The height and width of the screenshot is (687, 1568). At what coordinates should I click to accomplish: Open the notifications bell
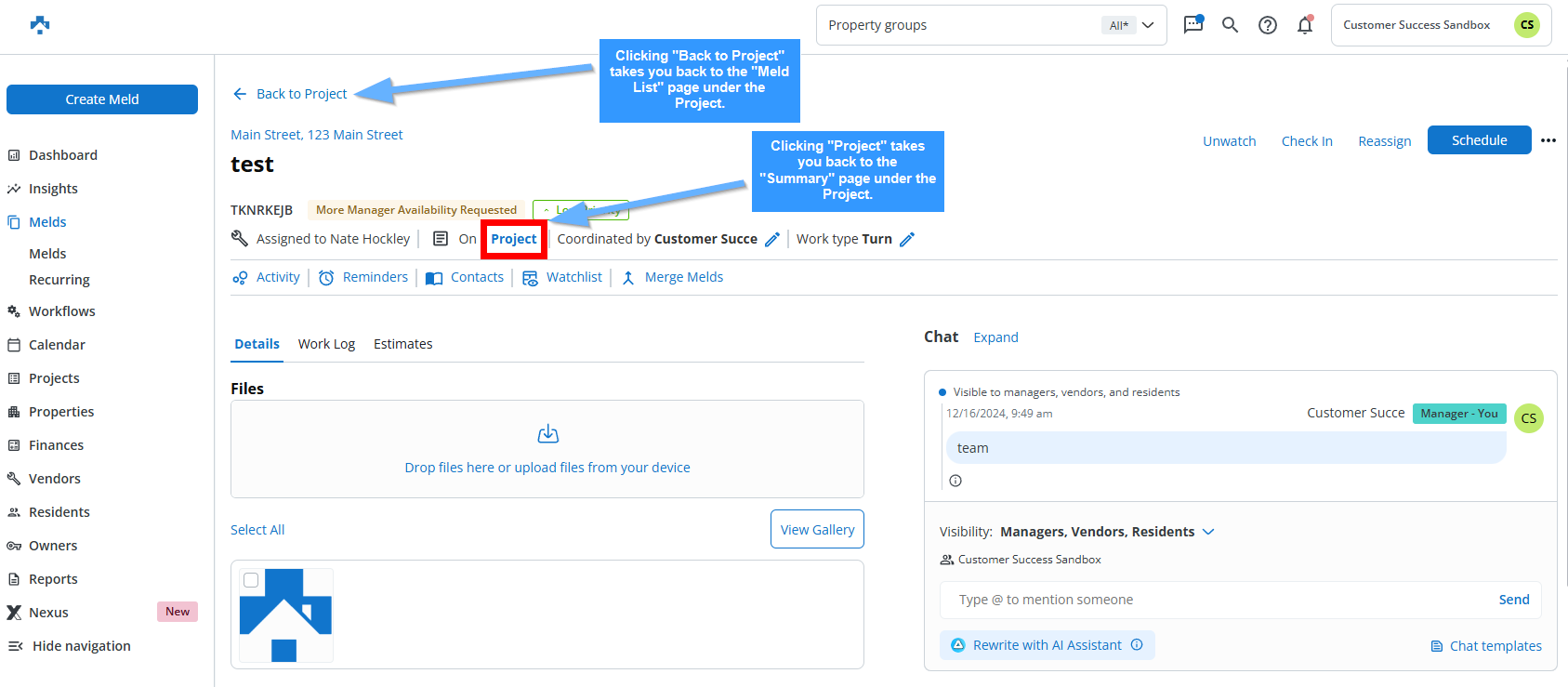pos(1305,25)
